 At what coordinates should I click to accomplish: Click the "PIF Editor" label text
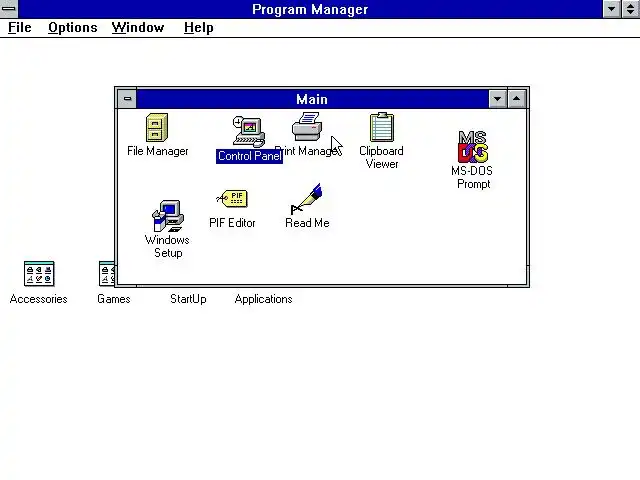pos(232,223)
